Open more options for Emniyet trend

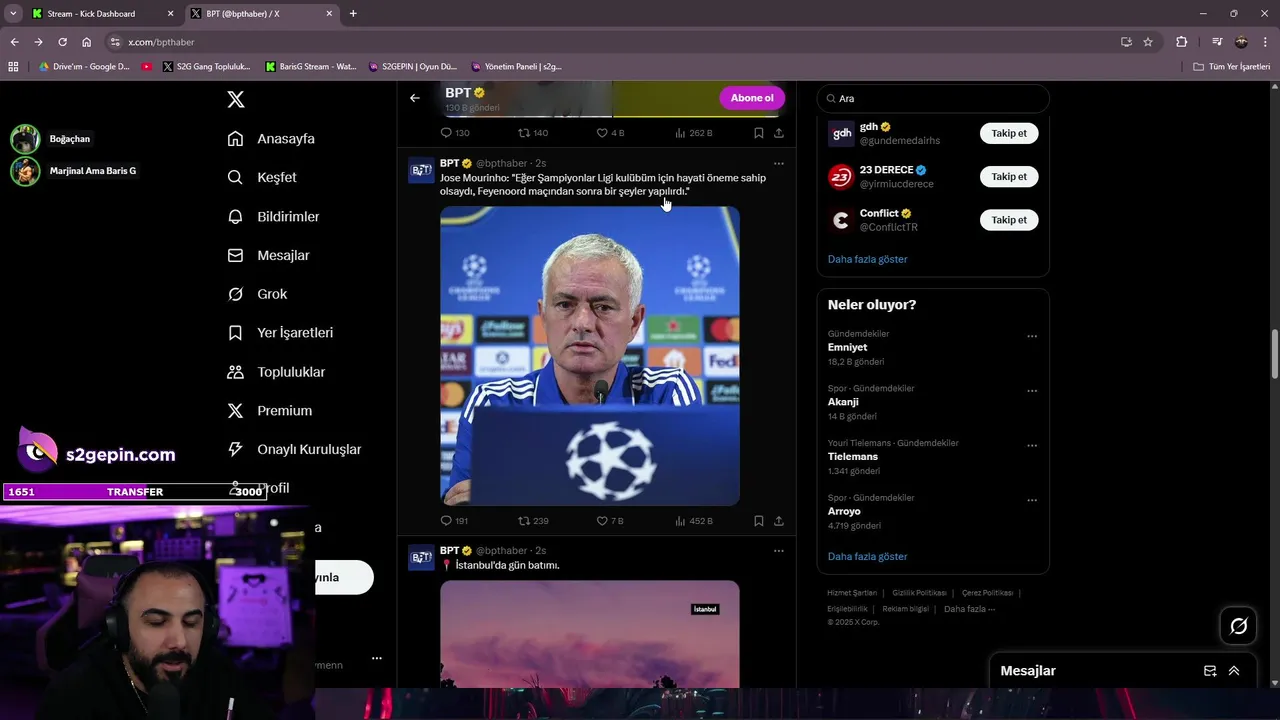[1032, 337]
